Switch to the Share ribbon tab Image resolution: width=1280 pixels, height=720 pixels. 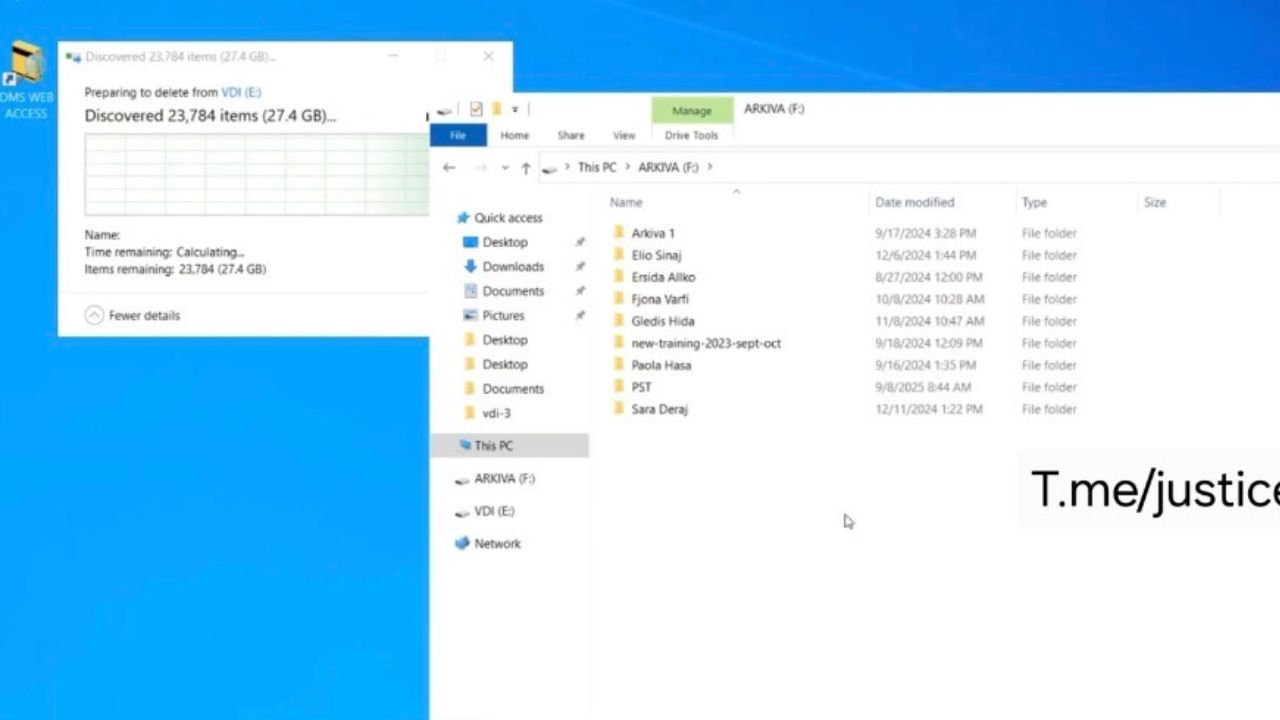pyautogui.click(x=571, y=135)
